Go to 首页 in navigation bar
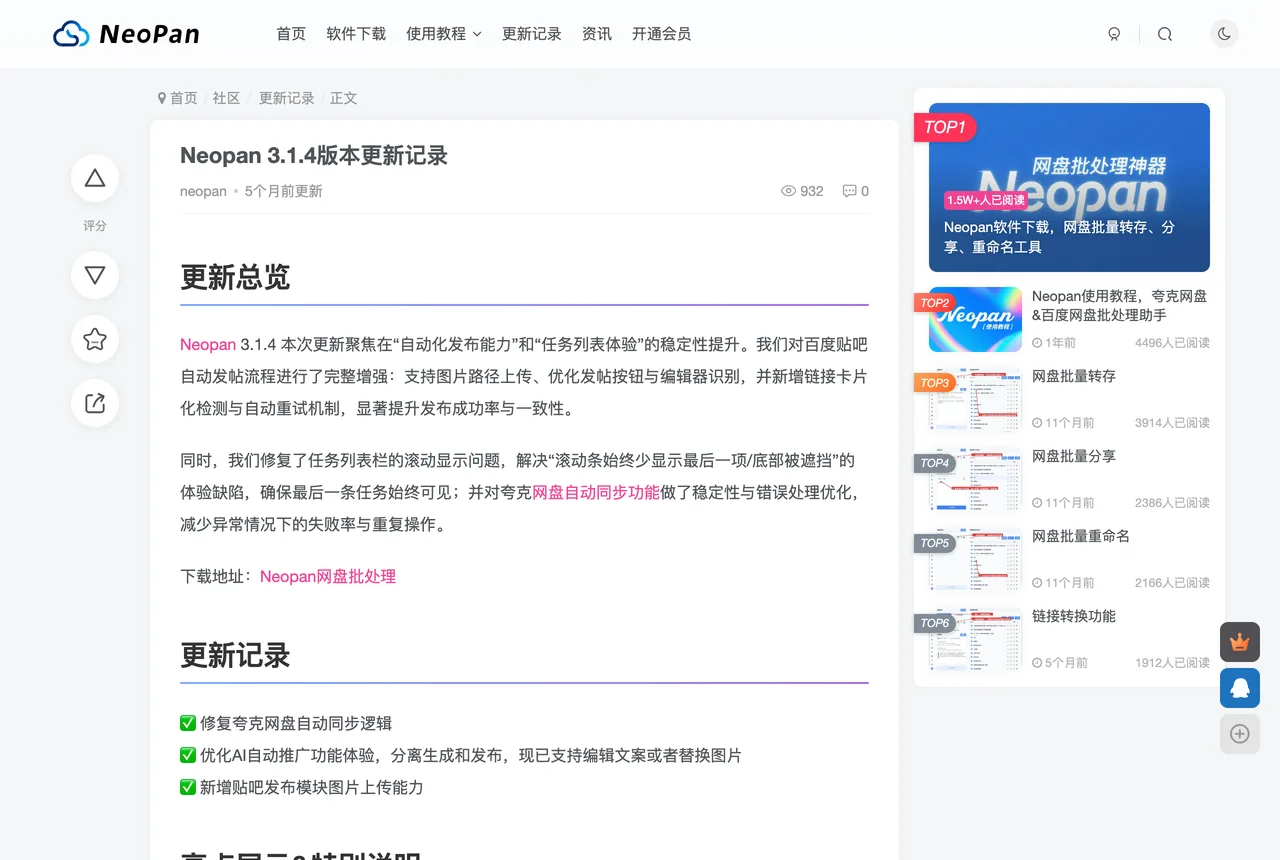1280x860 pixels. point(291,34)
